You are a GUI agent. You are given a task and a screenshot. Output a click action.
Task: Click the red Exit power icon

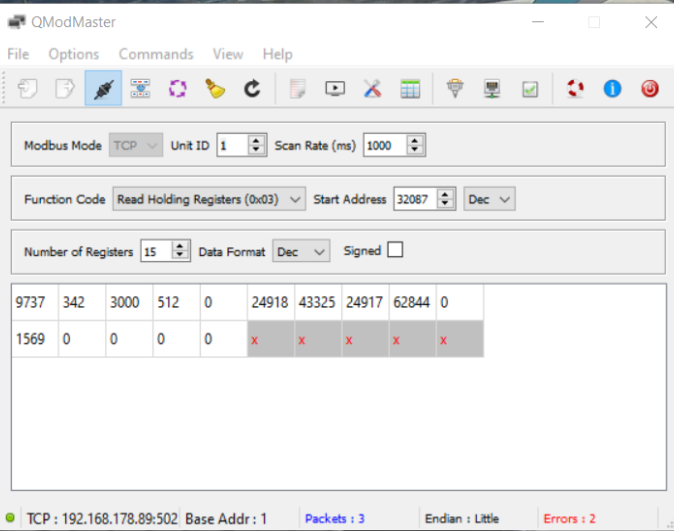650,89
